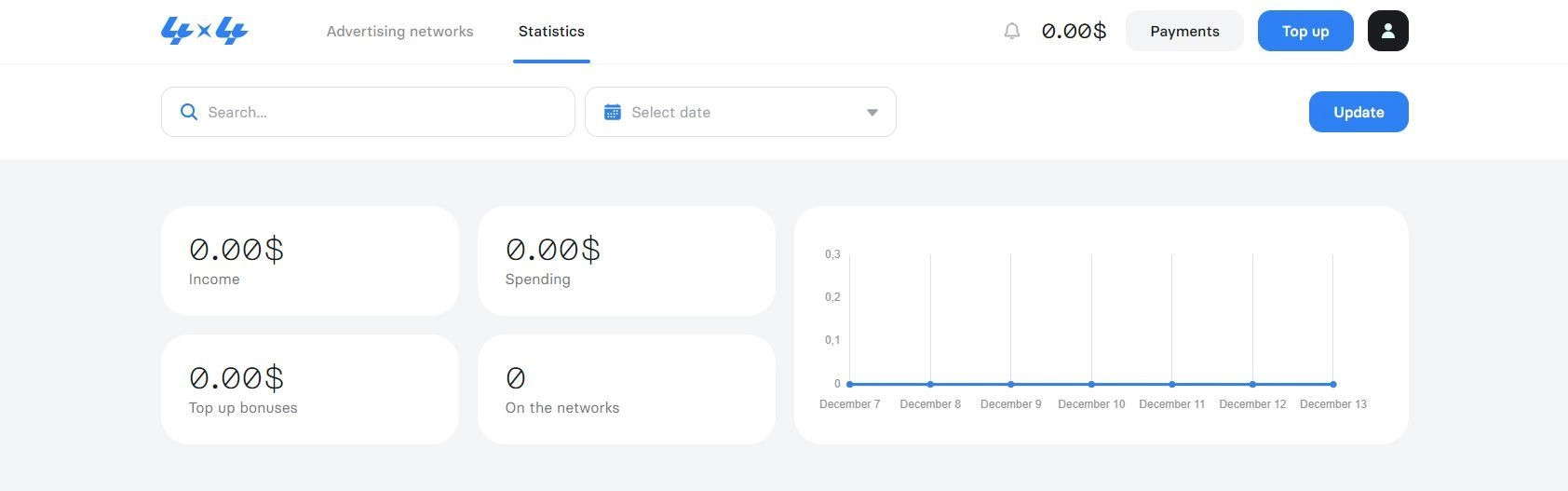Click the 4x4 logo icon
This screenshot has width=1568, height=491.
[x=205, y=31]
